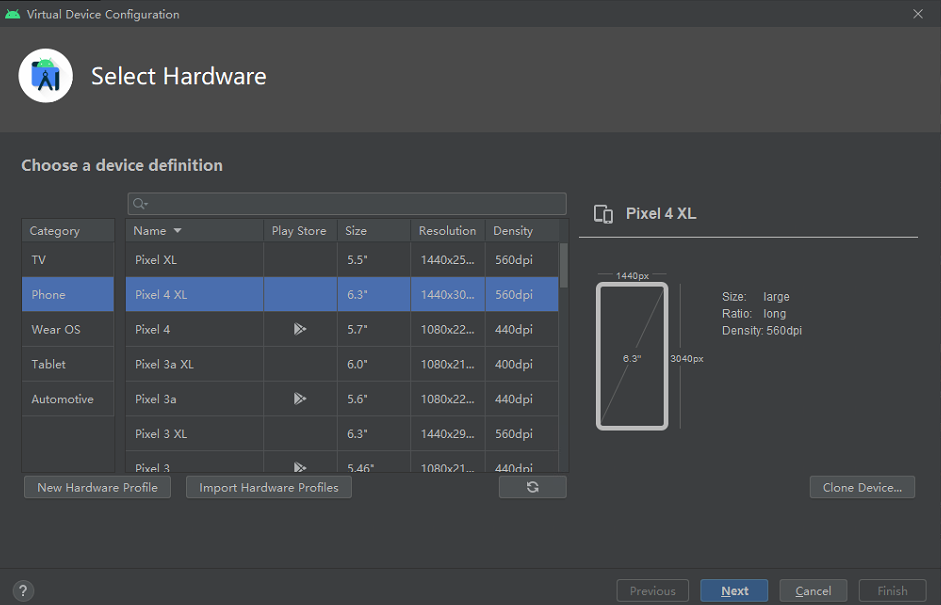
Task: Click the Play Store icon beside Pixel 3
Action: click(299, 468)
